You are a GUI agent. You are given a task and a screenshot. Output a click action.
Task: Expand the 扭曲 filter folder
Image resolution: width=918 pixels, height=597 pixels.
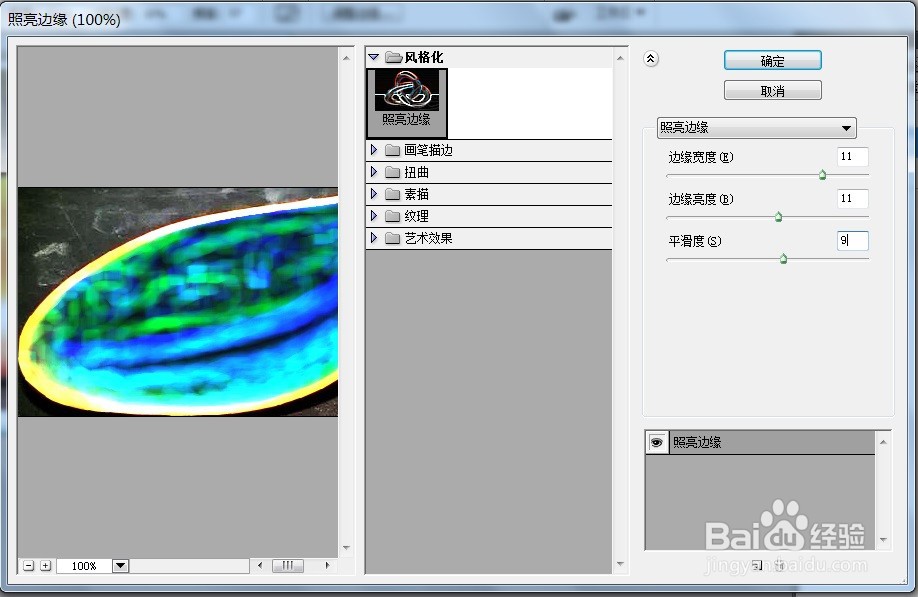(374, 172)
